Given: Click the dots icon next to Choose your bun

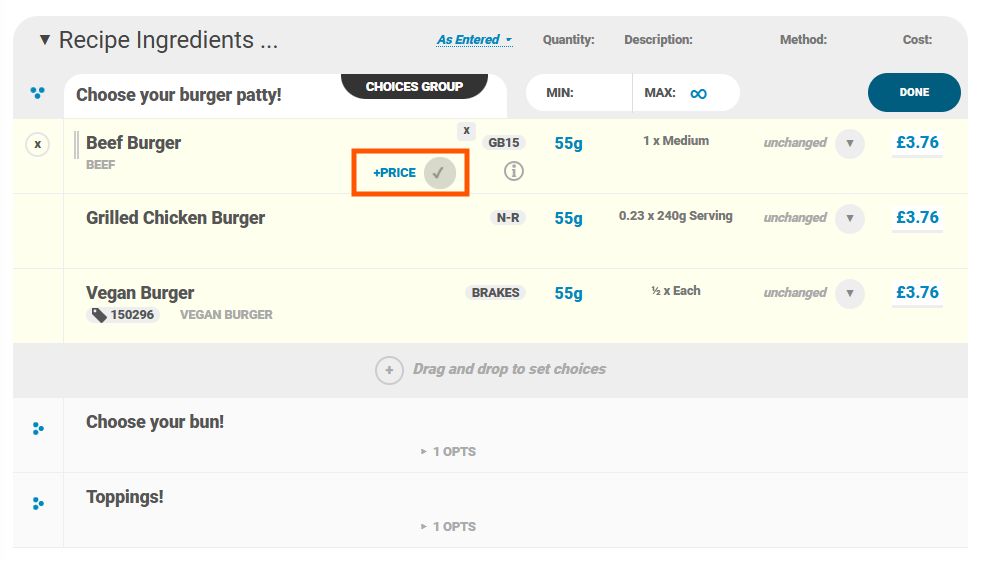Looking at the screenshot, I should click(38, 429).
